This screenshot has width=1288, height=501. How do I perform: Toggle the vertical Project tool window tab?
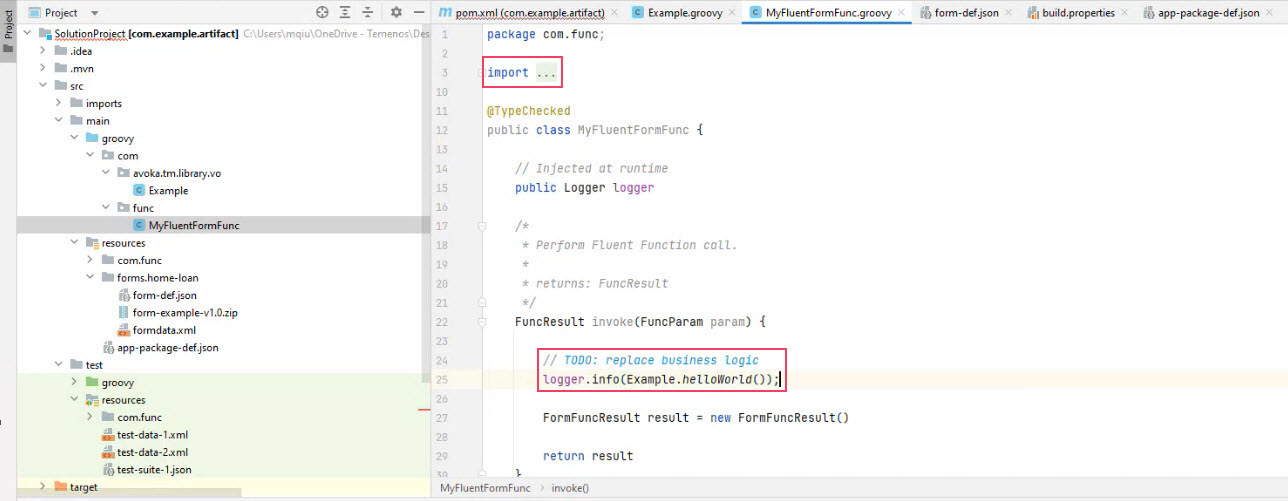(x=8, y=31)
